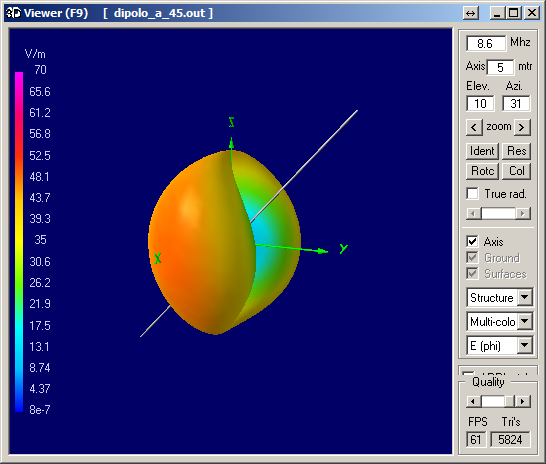Enable the True rad. checkbox
The height and width of the screenshot is (464, 546).
(x=472, y=194)
